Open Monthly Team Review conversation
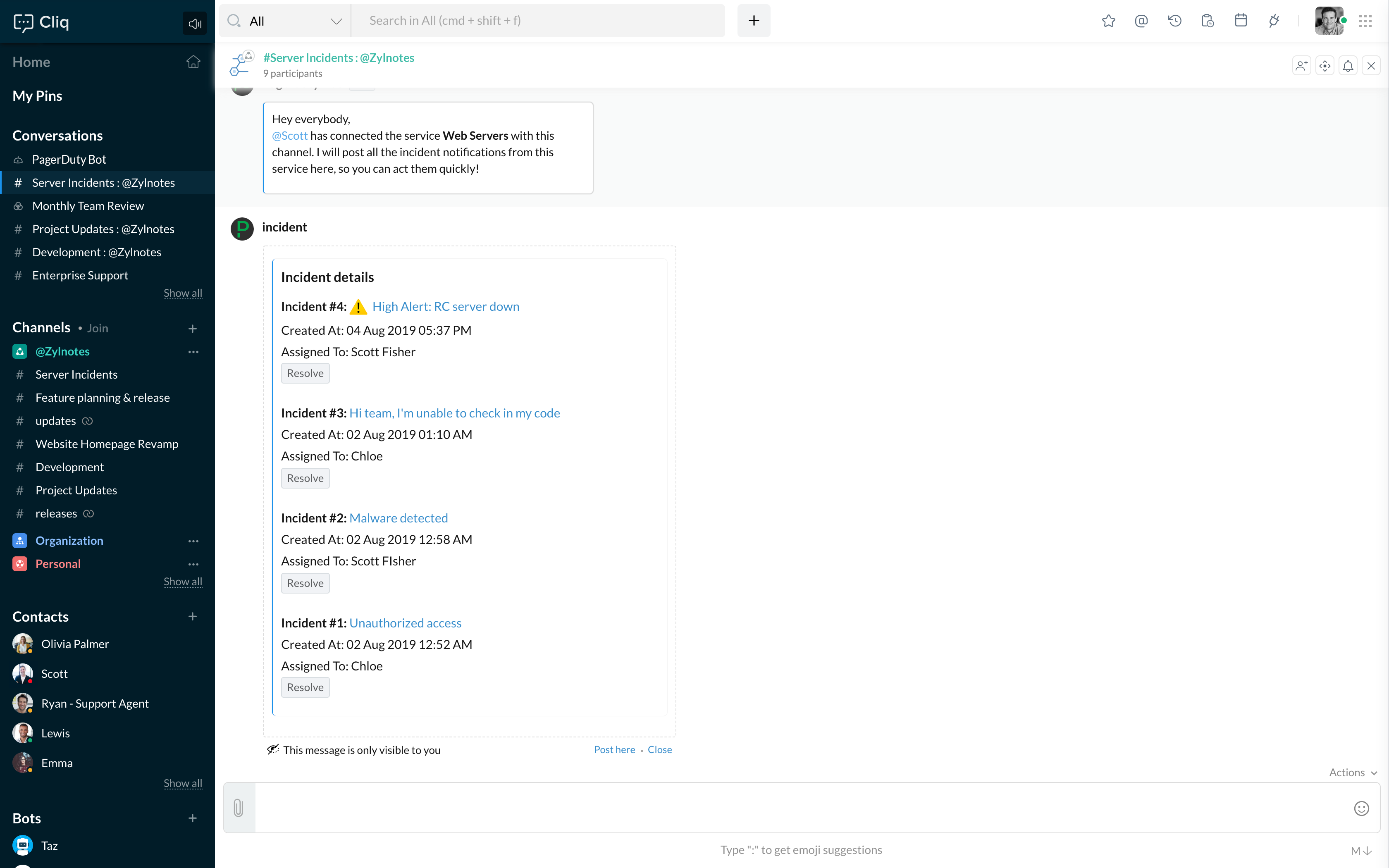1389x868 pixels. (x=88, y=206)
